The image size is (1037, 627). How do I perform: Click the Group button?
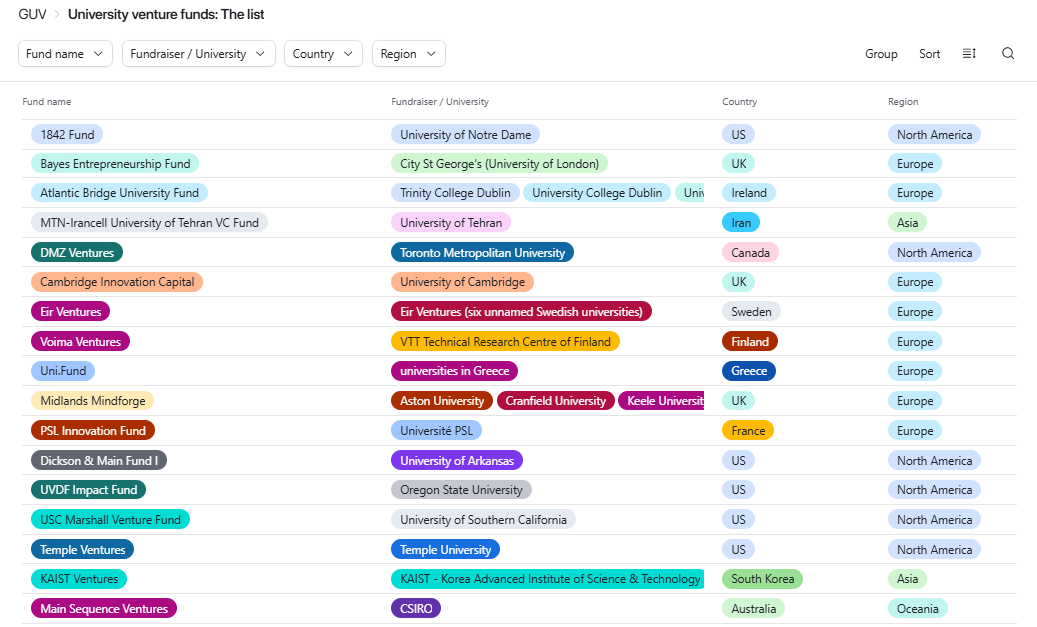pyautogui.click(x=881, y=54)
